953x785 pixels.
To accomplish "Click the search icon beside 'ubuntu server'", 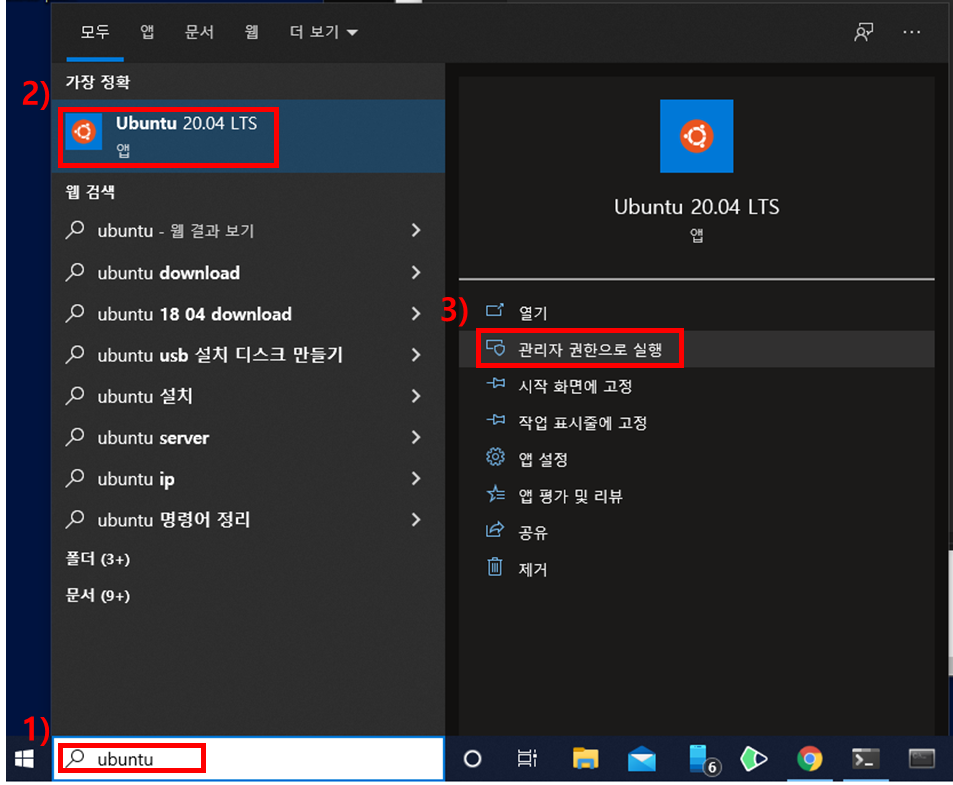I will coord(75,437).
